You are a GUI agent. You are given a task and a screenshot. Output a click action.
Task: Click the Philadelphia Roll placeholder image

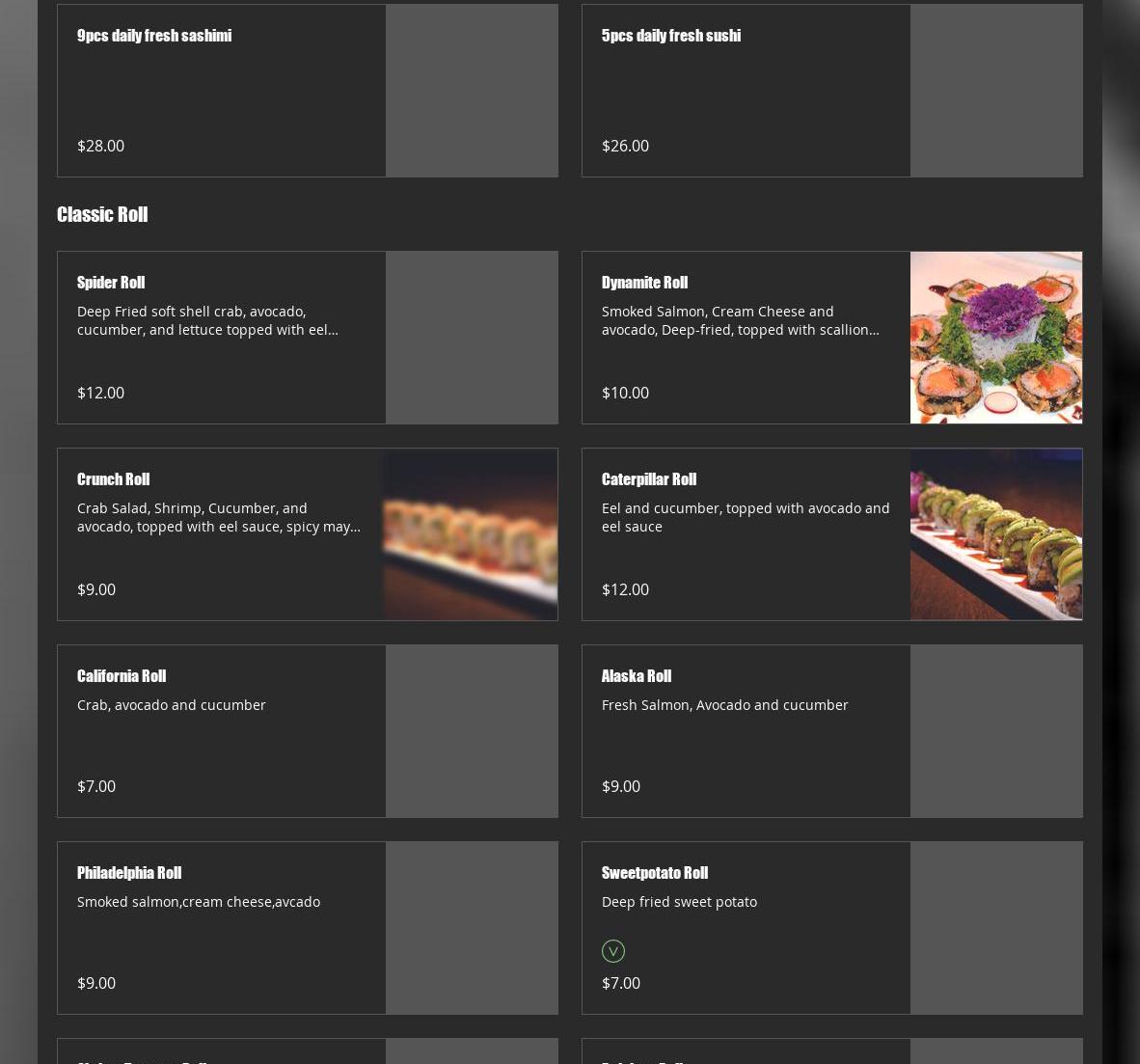coord(472,928)
